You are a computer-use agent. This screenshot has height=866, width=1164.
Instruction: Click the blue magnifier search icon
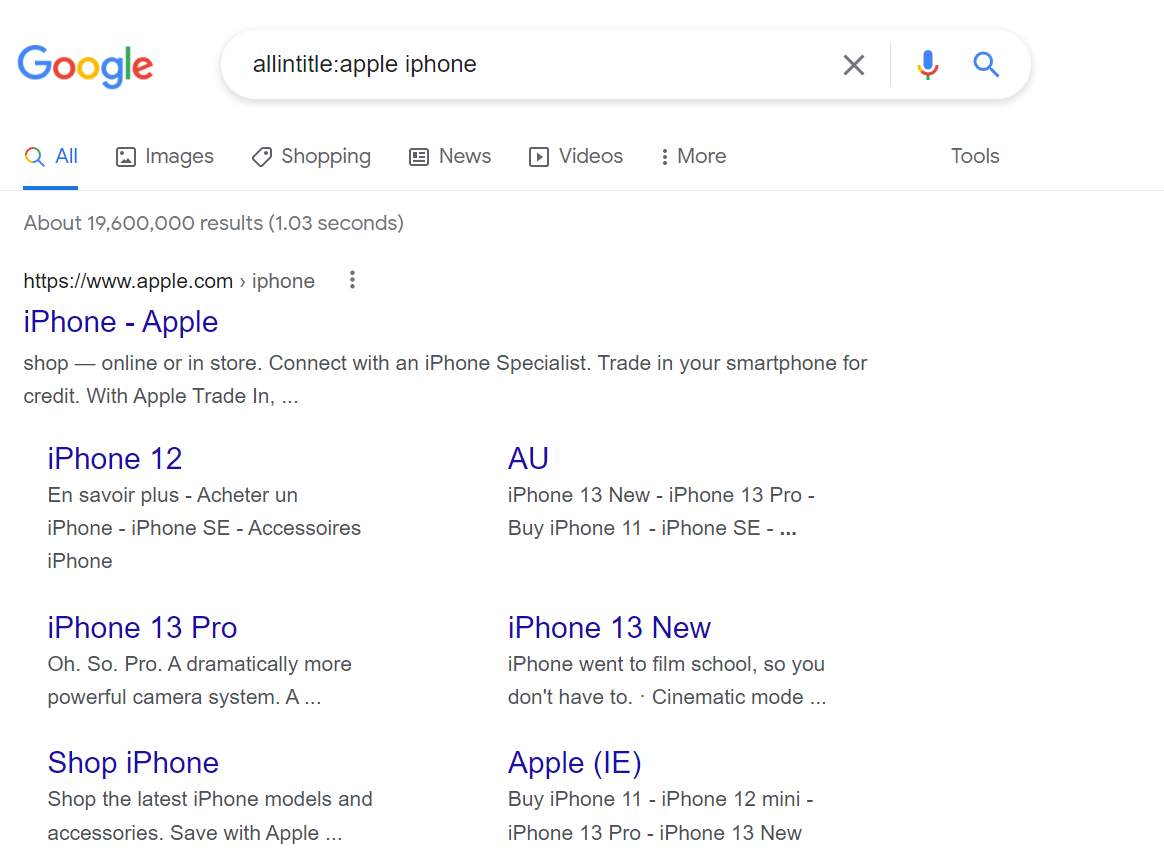(986, 65)
